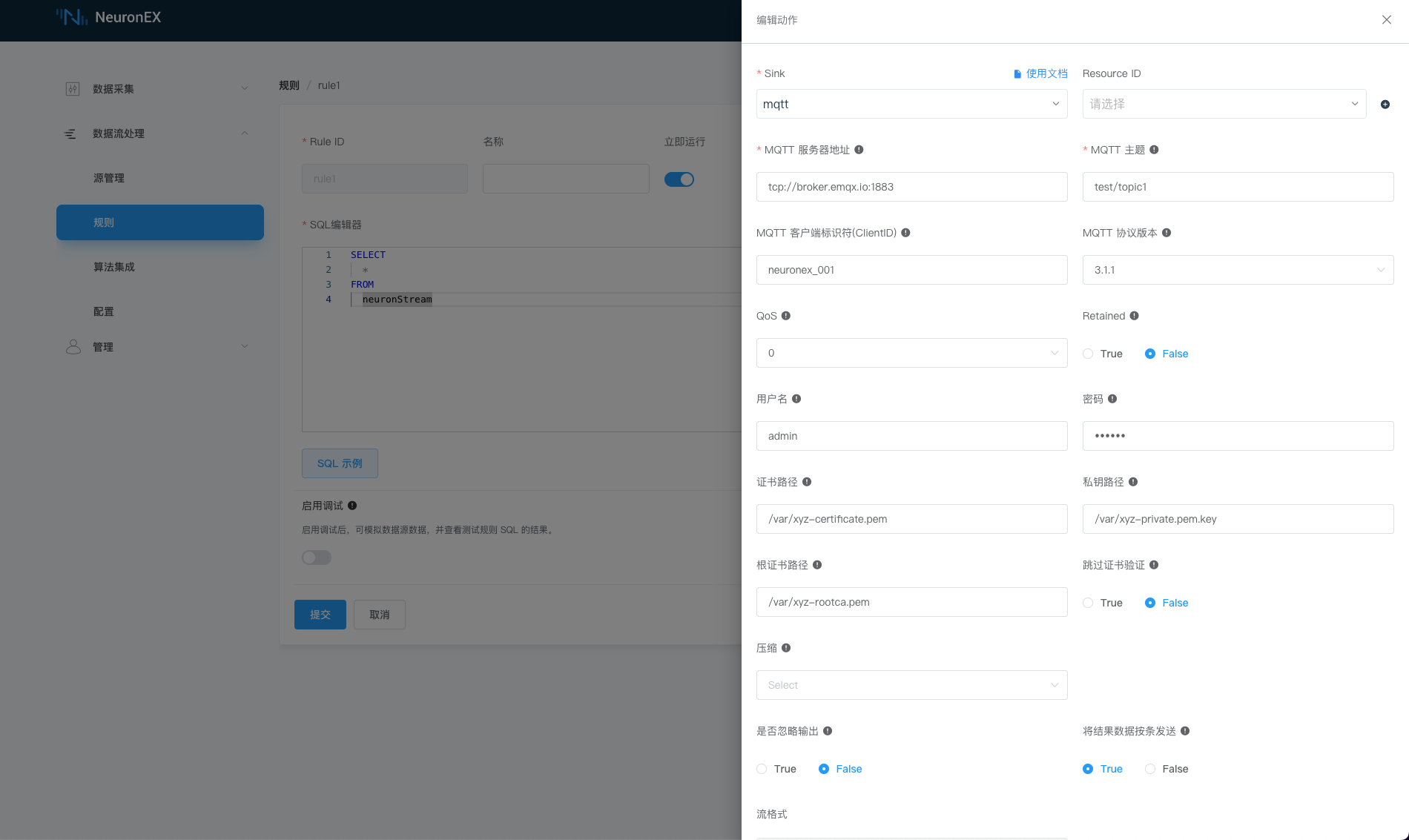Click the SQL 示例 button
1409x840 pixels.
[x=340, y=463]
